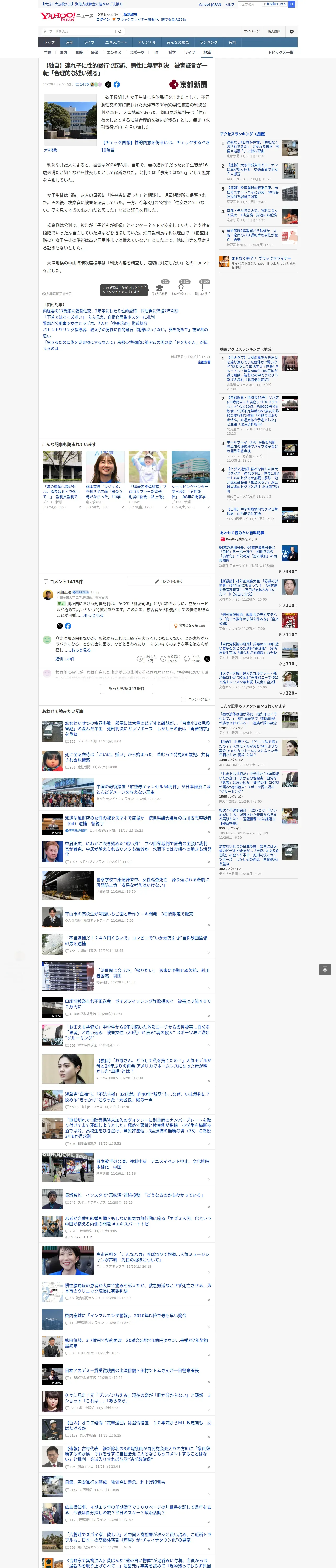Open the settings gear icon
This screenshot has height=1568, width=336.
(x=292, y=32)
